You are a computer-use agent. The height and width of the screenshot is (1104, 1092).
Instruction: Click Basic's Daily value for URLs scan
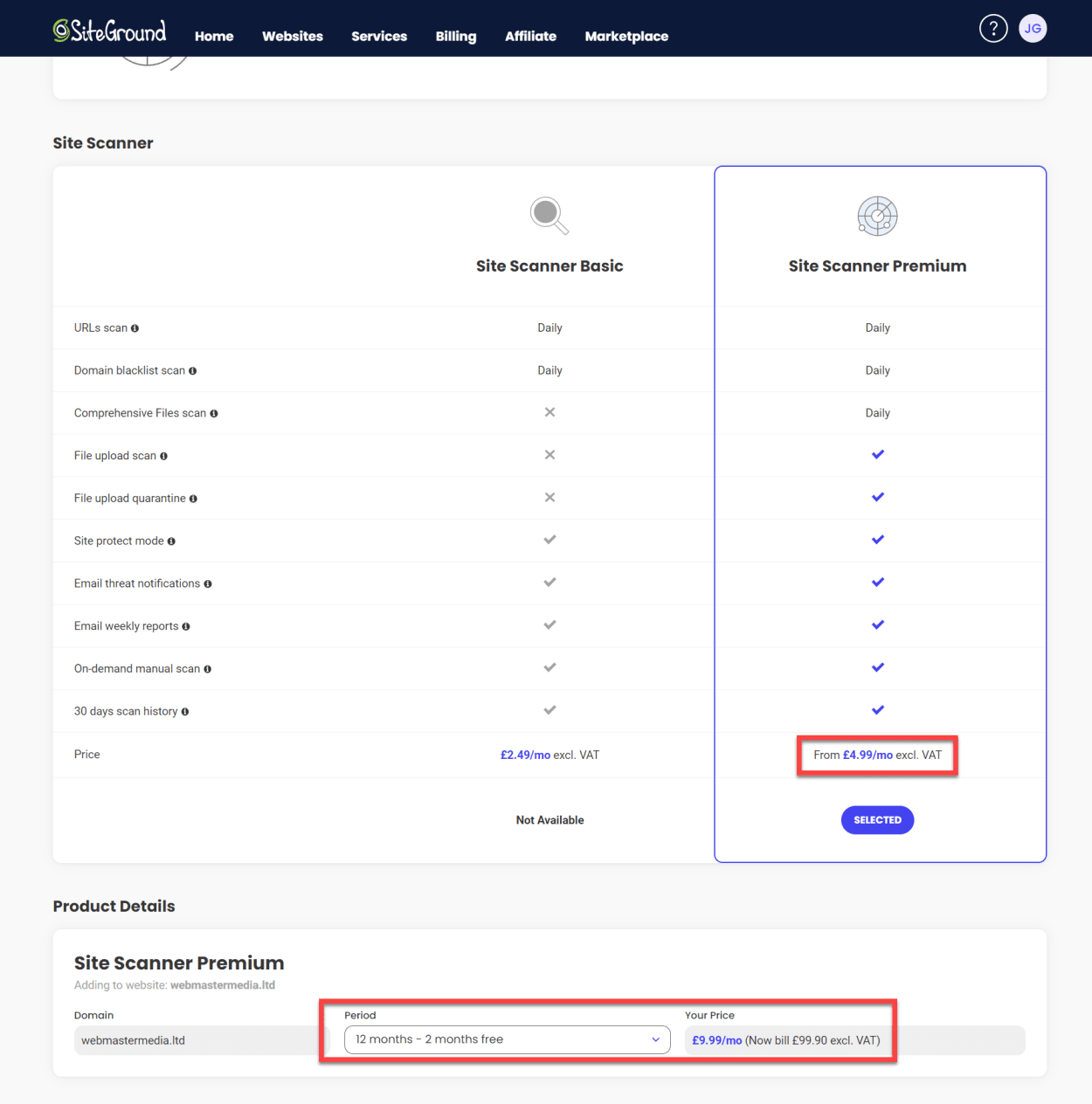click(549, 328)
